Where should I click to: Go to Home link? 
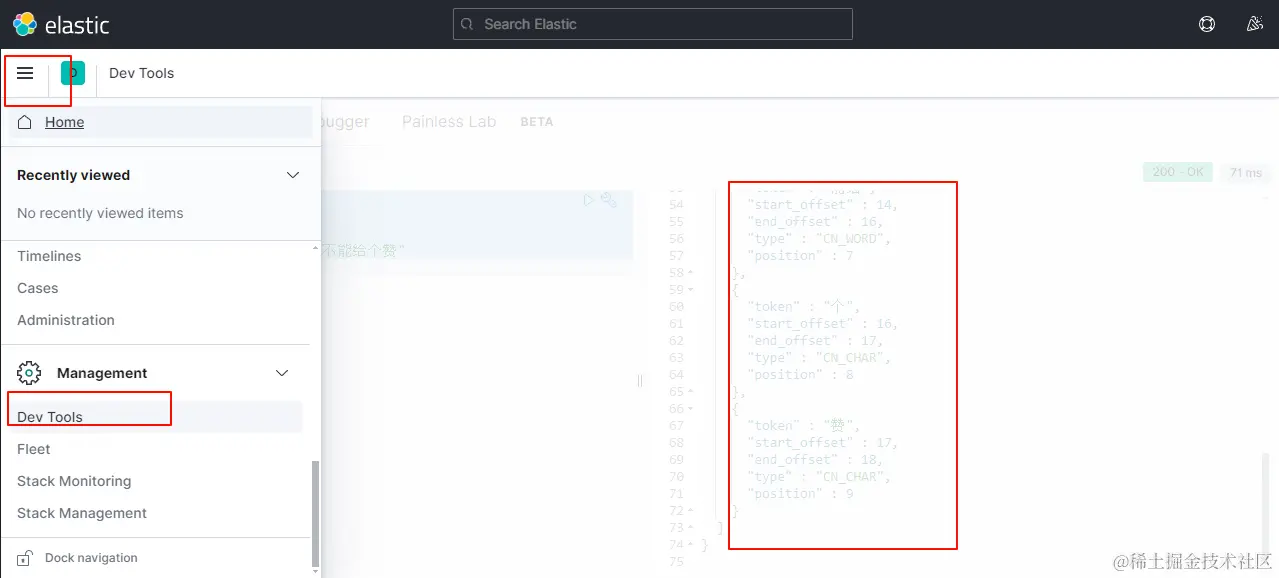[64, 122]
